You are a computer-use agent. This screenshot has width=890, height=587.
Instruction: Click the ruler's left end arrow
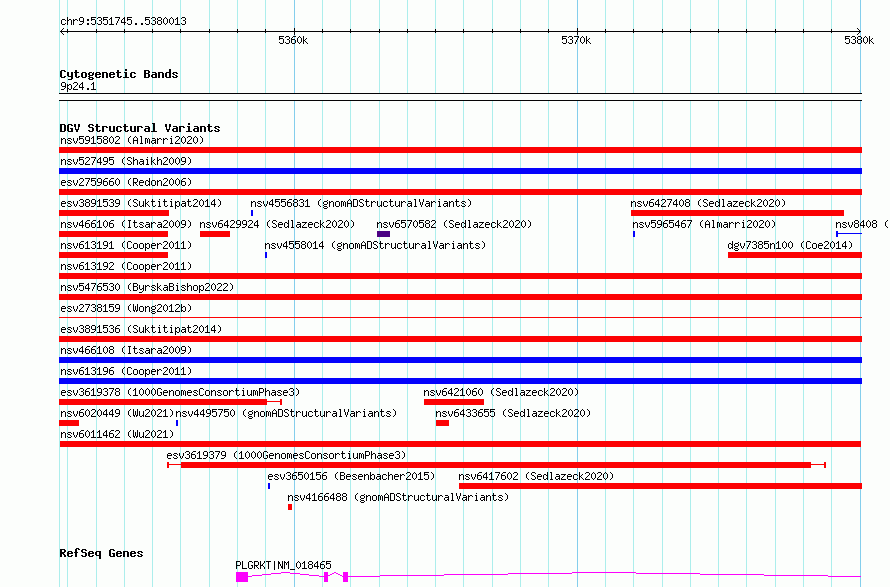62,32
